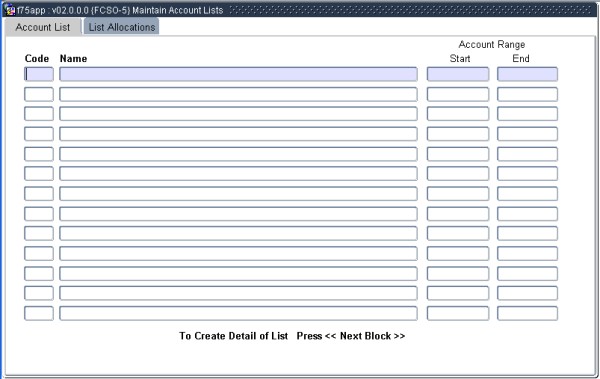Click the Code field in third row

39,114
